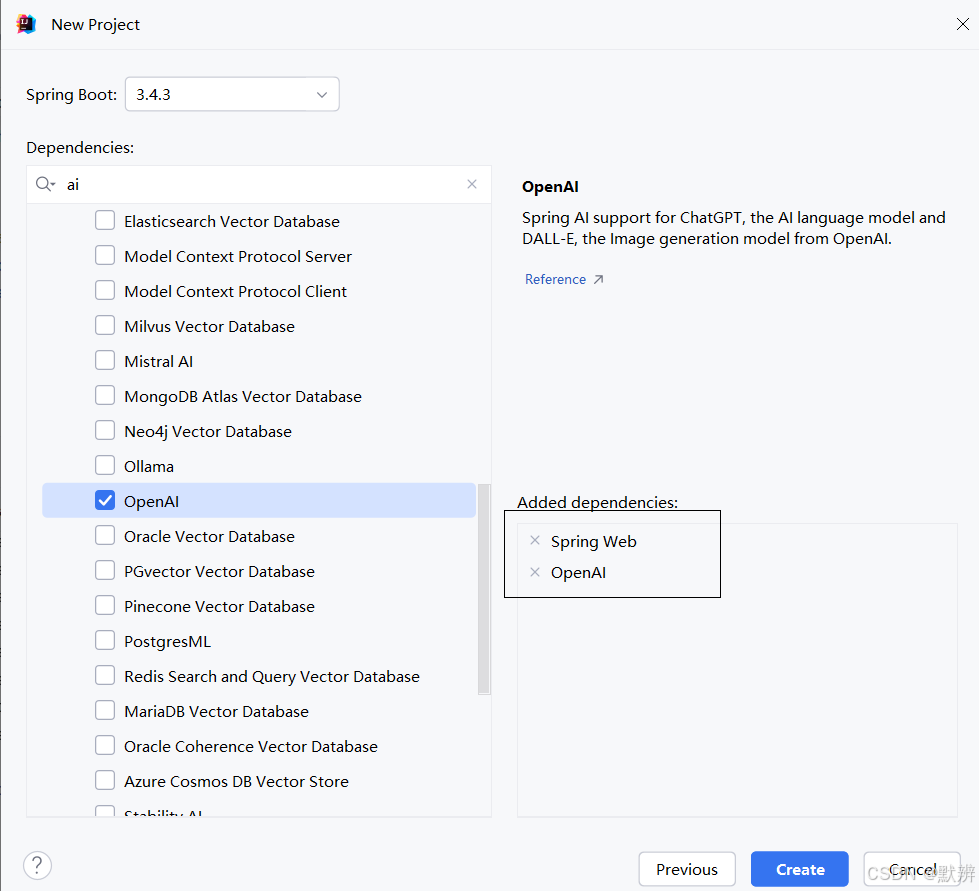Remove OpenAI from added dependencies
Image resolution: width=979 pixels, height=891 pixels.
click(535, 572)
